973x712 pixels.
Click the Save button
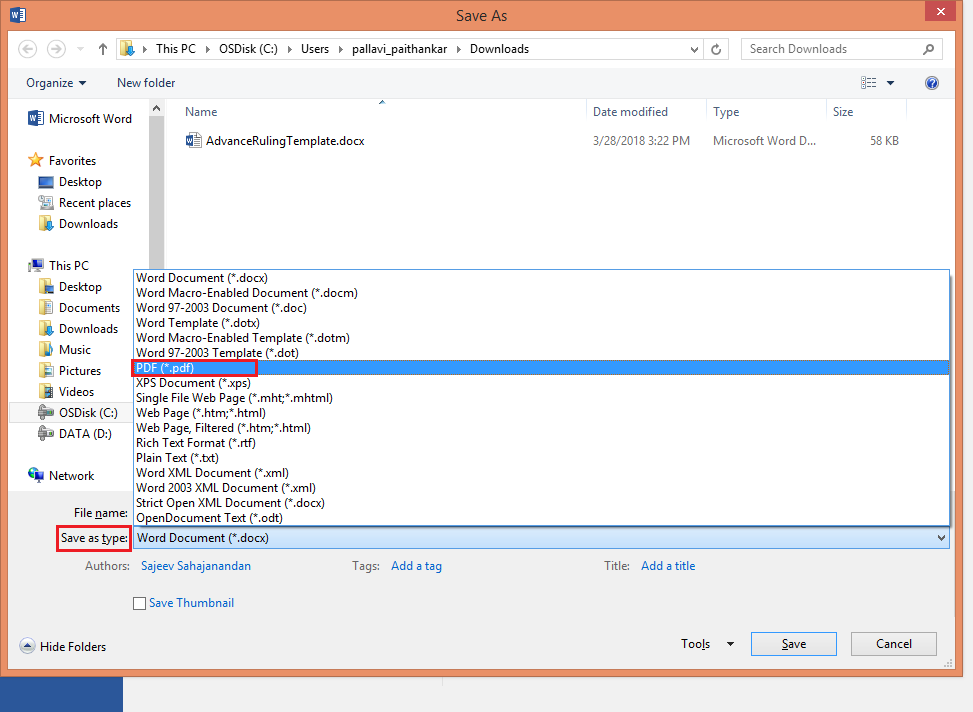pyautogui.click(x=794, y=644)
